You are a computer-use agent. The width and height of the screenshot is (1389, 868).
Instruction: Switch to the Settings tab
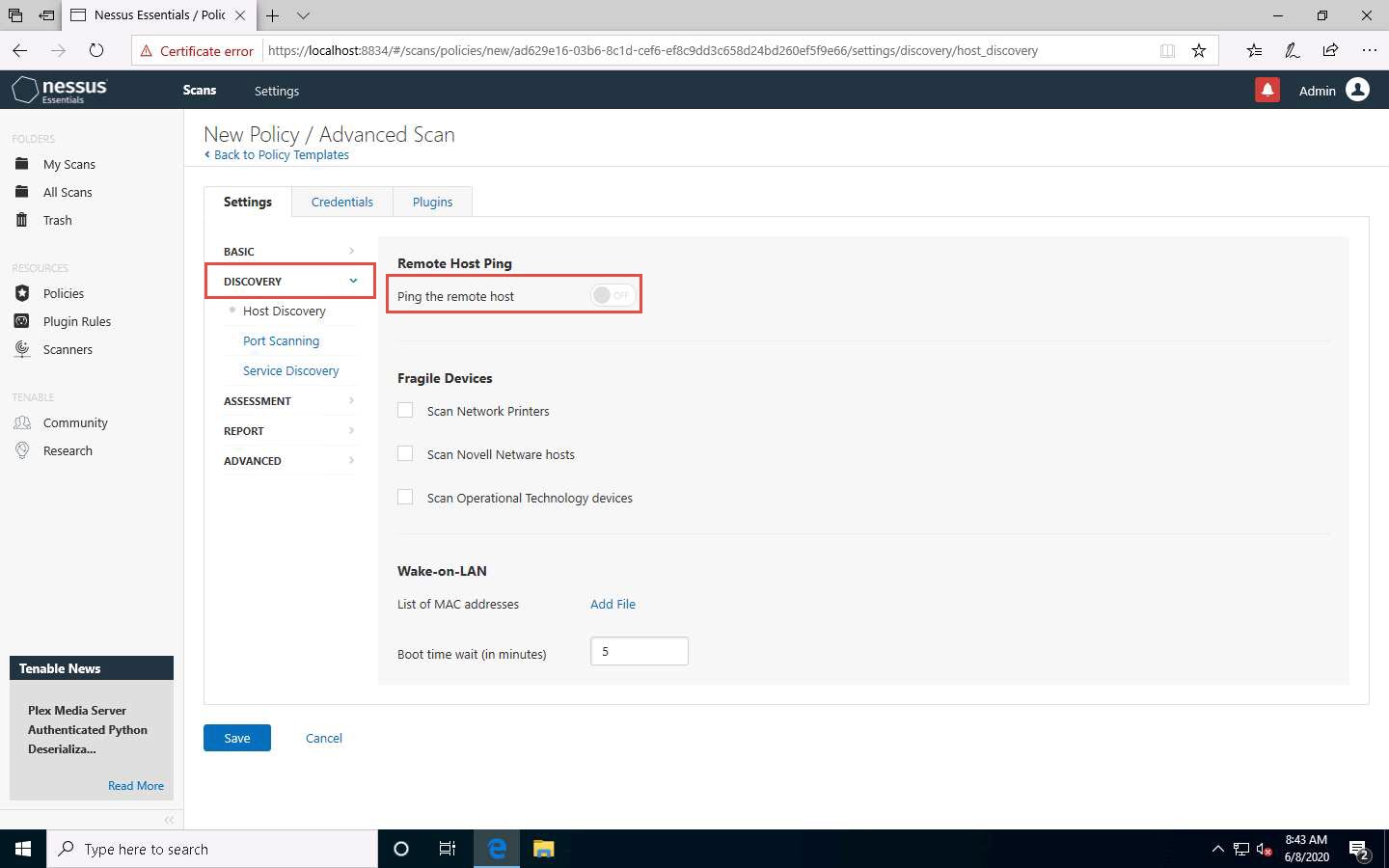[x=248, y=202]
